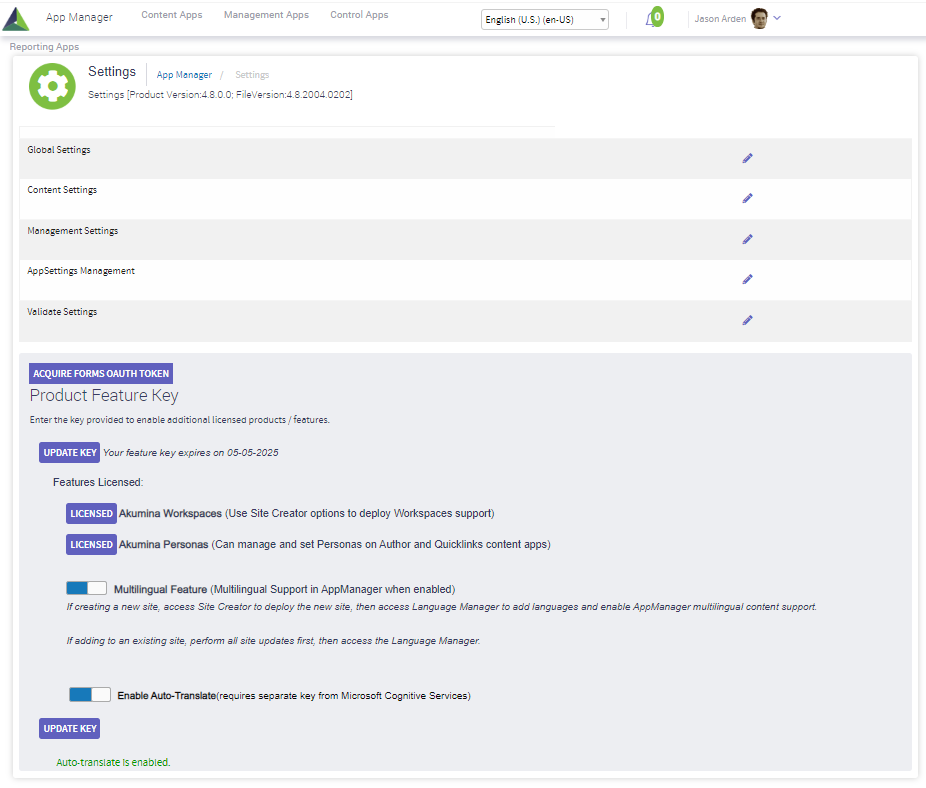926x788 pixels.
Task: Open the notifications bell icon
Action: [652, 19]
